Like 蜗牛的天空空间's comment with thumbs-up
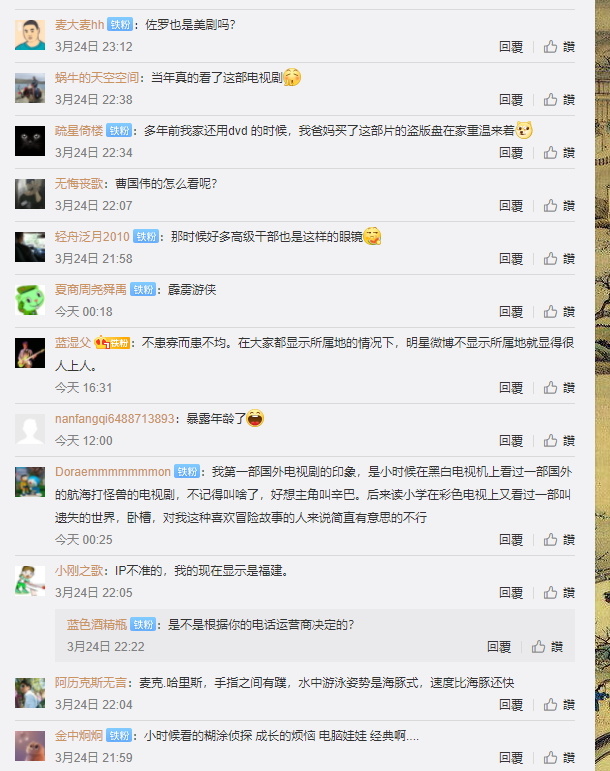Viewport: 610px width, 771px height. coord(559,100)
